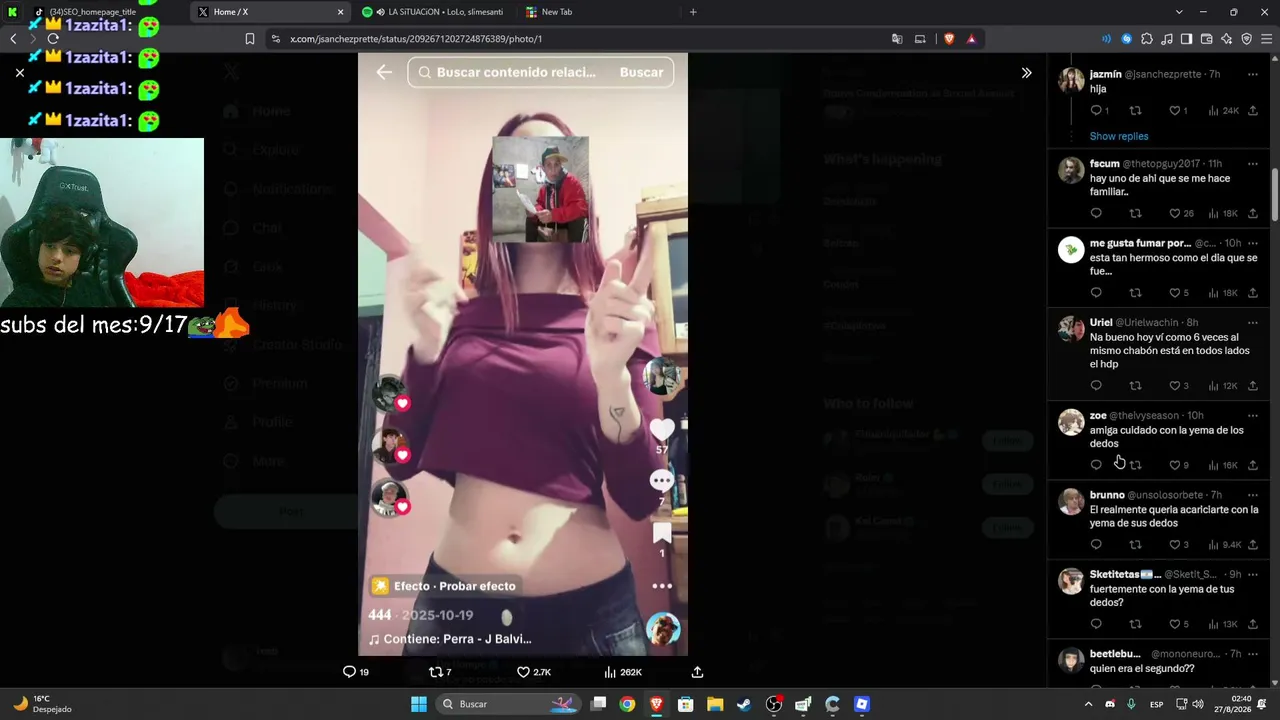Reply to fscum's comment

[x=1096, y=213]
